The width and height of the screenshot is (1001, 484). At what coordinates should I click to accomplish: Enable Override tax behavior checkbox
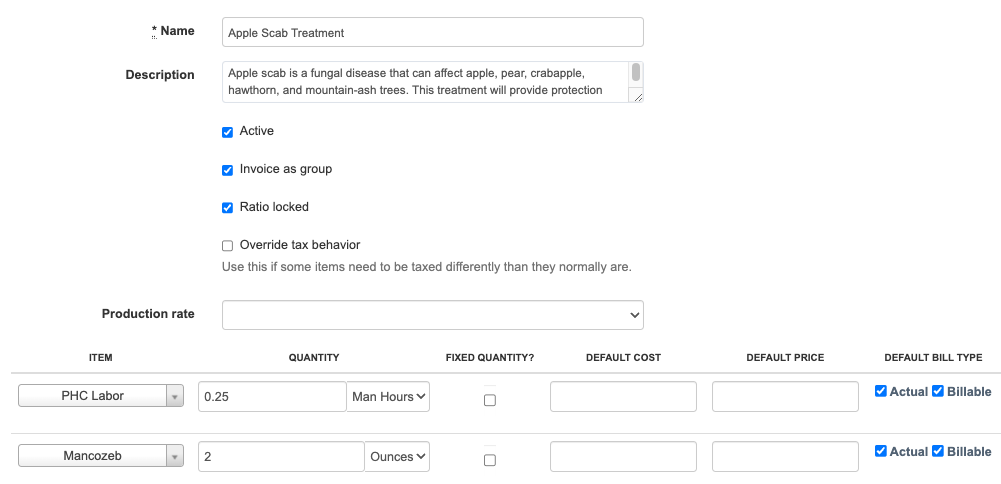tap(228, 246)
